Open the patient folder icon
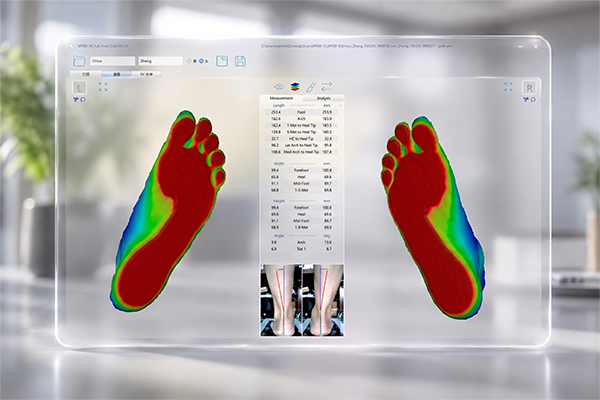The height and width of the screenshot is (400, 600). tap(79, 61)
